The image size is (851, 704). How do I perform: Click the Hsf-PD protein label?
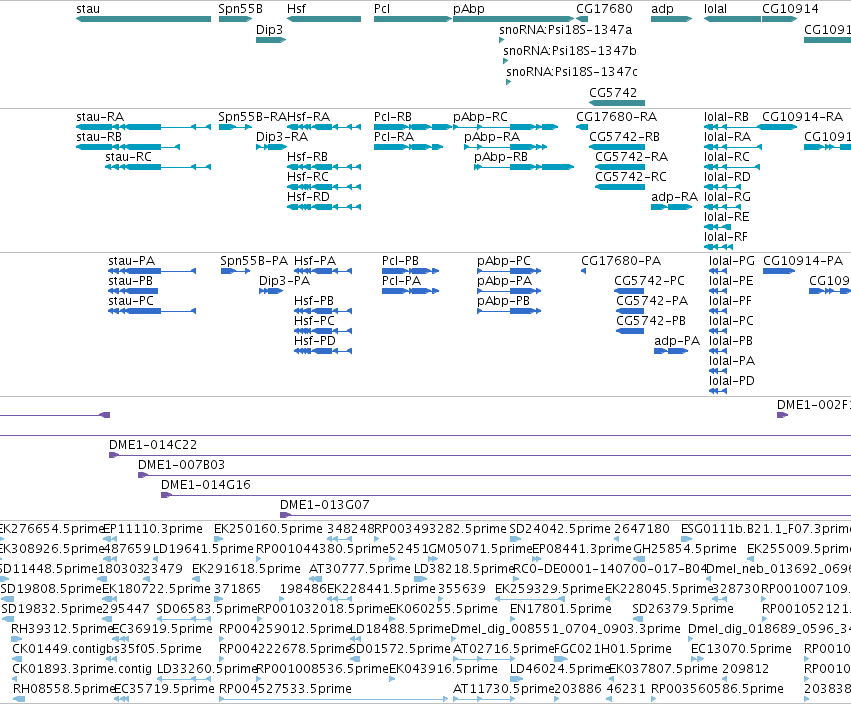(x=315, y=341)
